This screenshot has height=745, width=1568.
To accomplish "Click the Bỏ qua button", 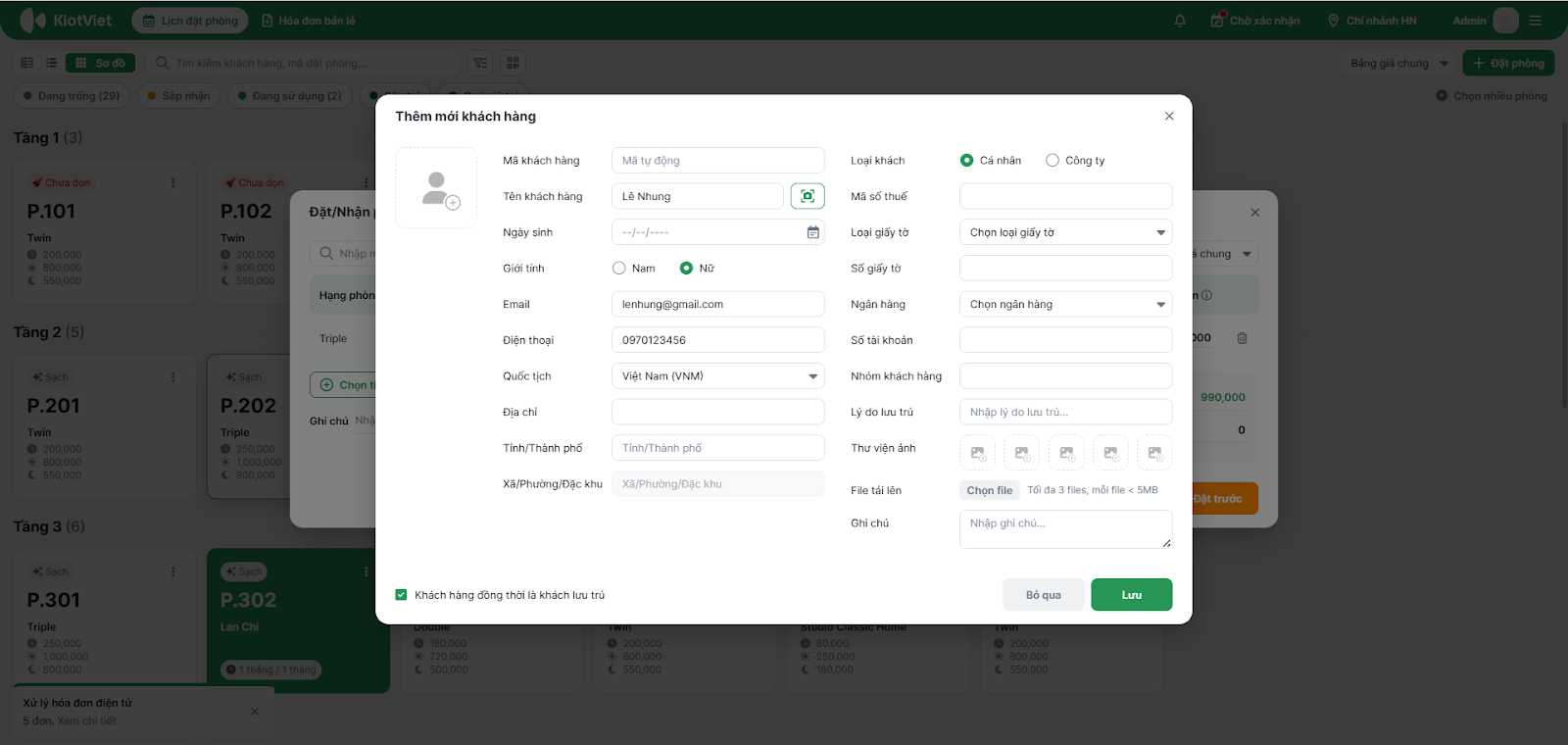I will point(1043,595).
